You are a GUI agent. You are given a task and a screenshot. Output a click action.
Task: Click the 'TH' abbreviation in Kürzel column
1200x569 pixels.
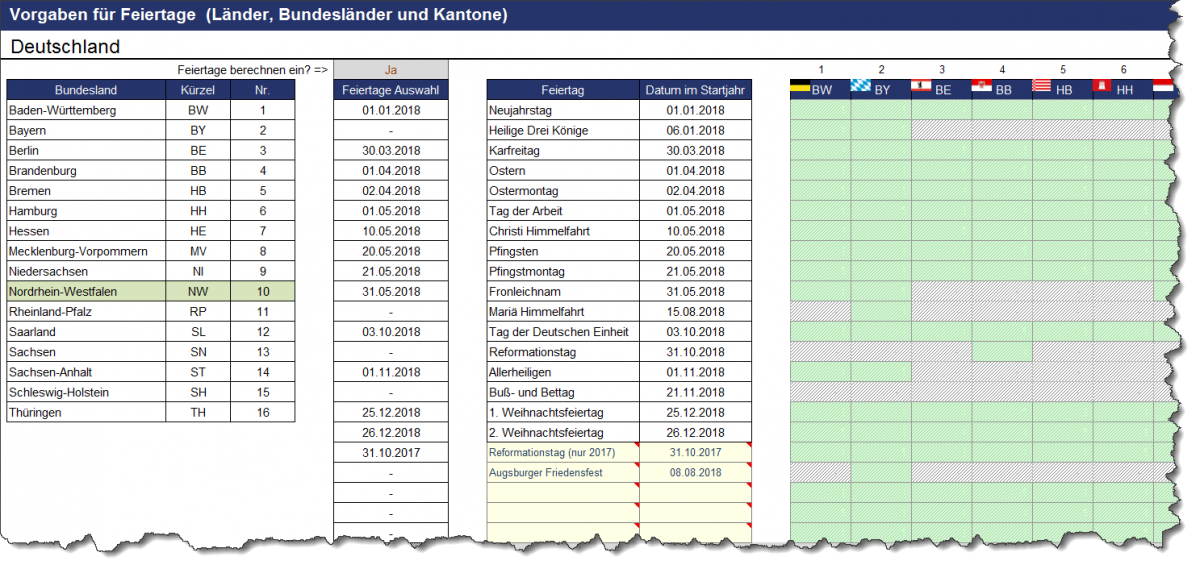(x=198, y=412)
